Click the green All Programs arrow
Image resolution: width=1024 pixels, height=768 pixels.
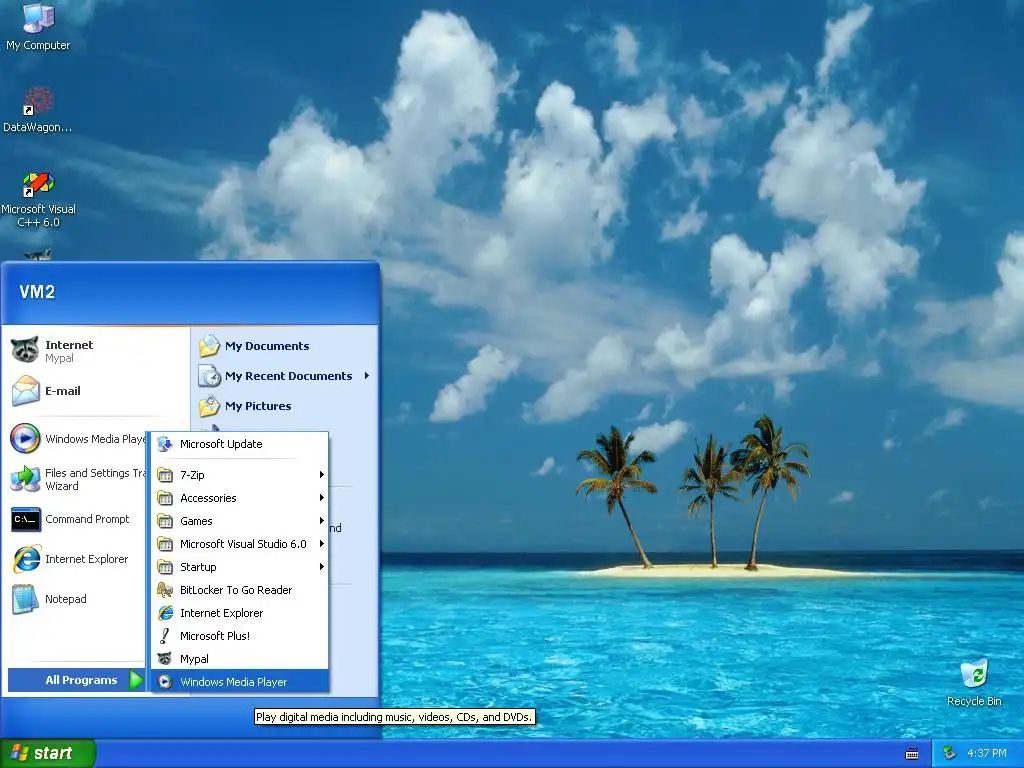click(x=135, y=680)
